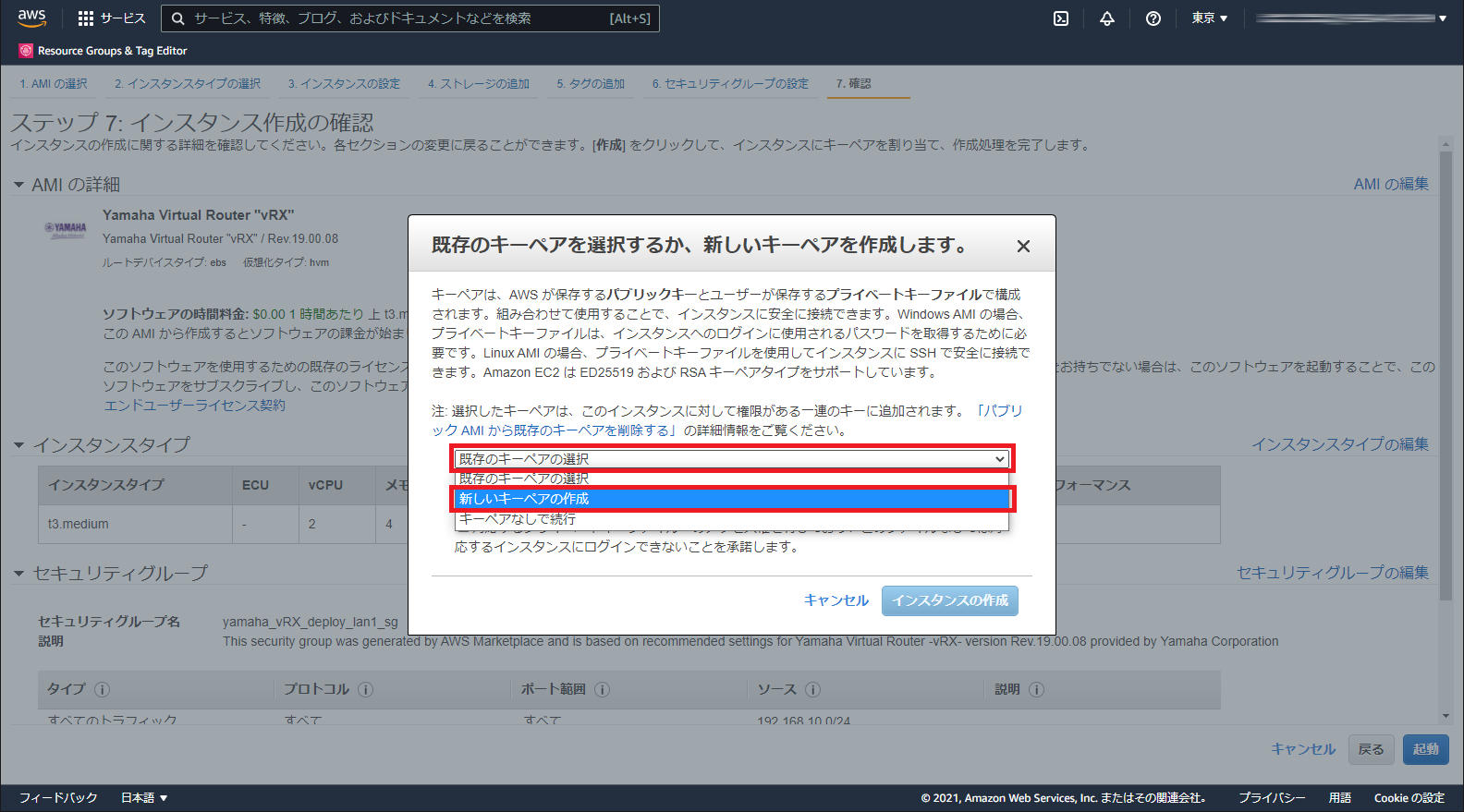Collapse the セキュリティグループ section

18,574
